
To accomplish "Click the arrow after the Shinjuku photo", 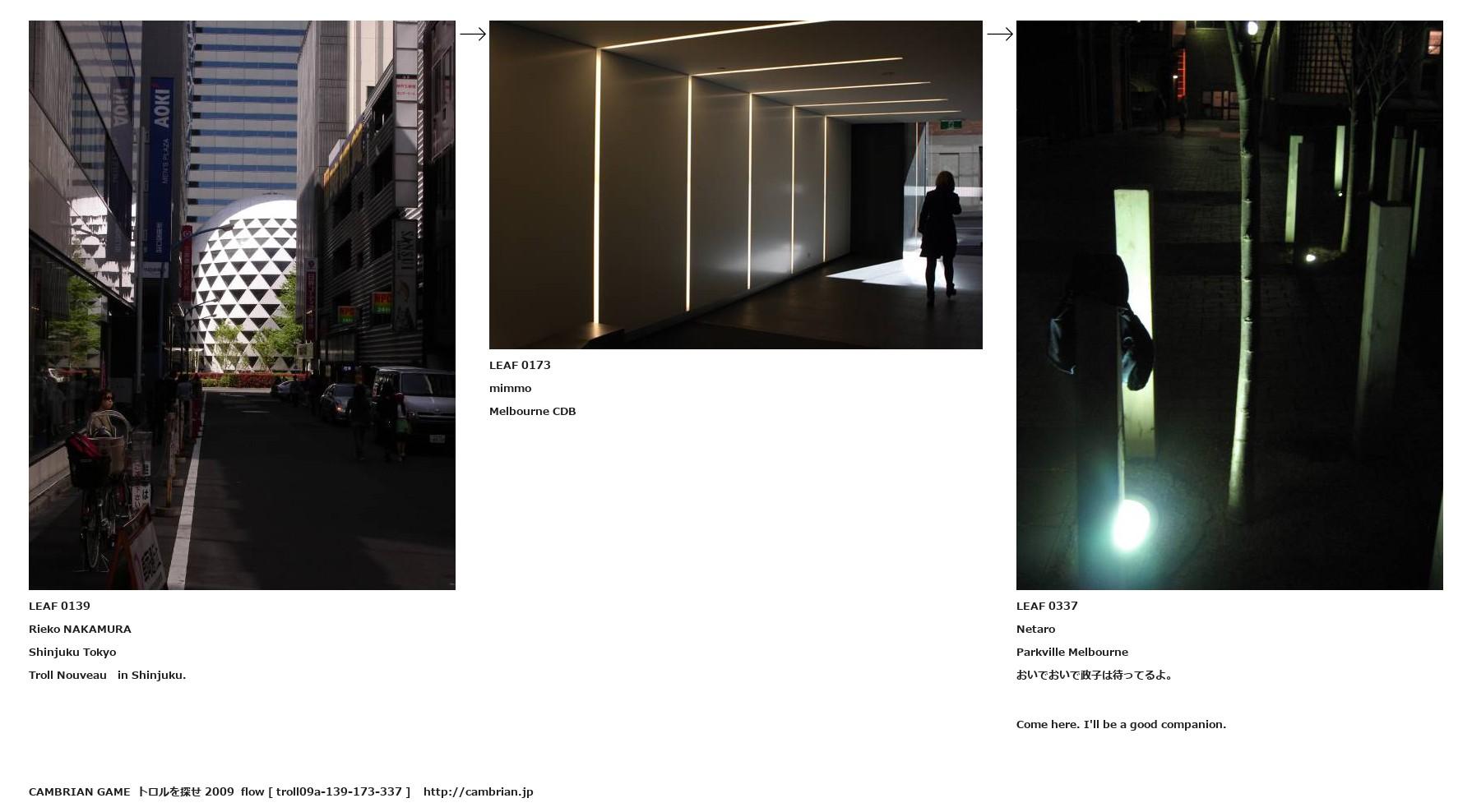I will coord(472,34).
